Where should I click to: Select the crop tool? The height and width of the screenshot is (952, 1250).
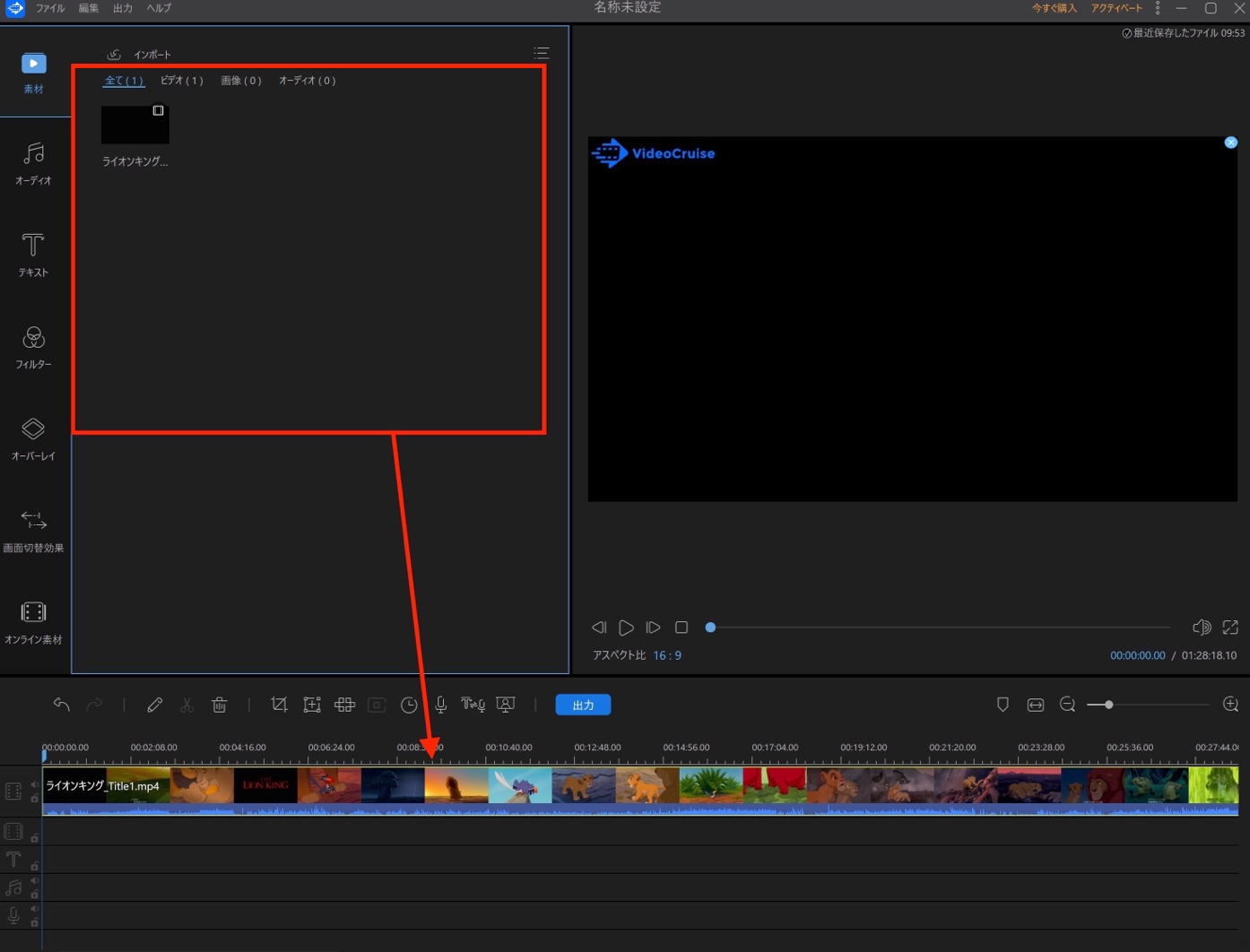(279, 705)
